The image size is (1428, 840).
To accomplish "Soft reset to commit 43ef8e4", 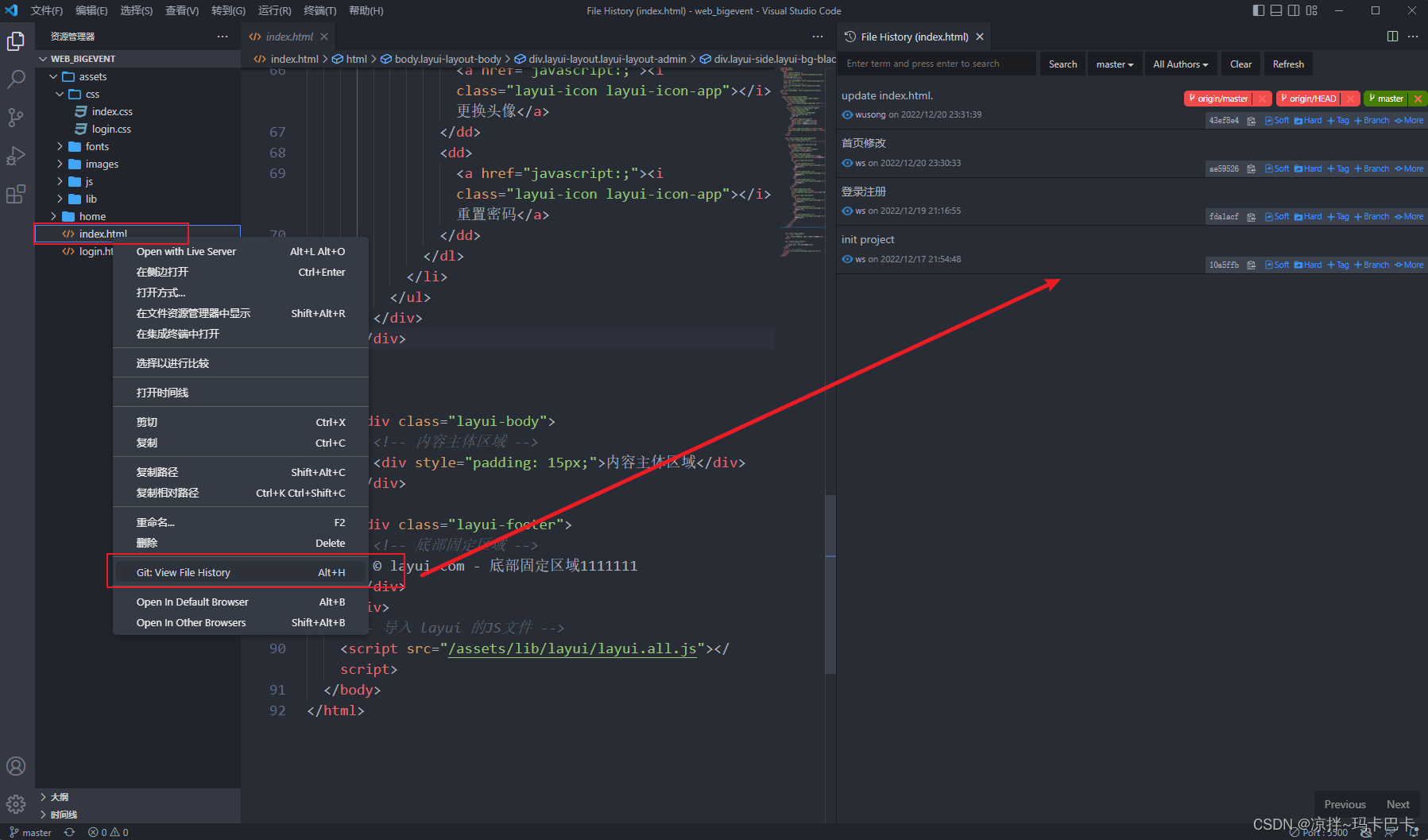I will click(x=1277, y=121).
